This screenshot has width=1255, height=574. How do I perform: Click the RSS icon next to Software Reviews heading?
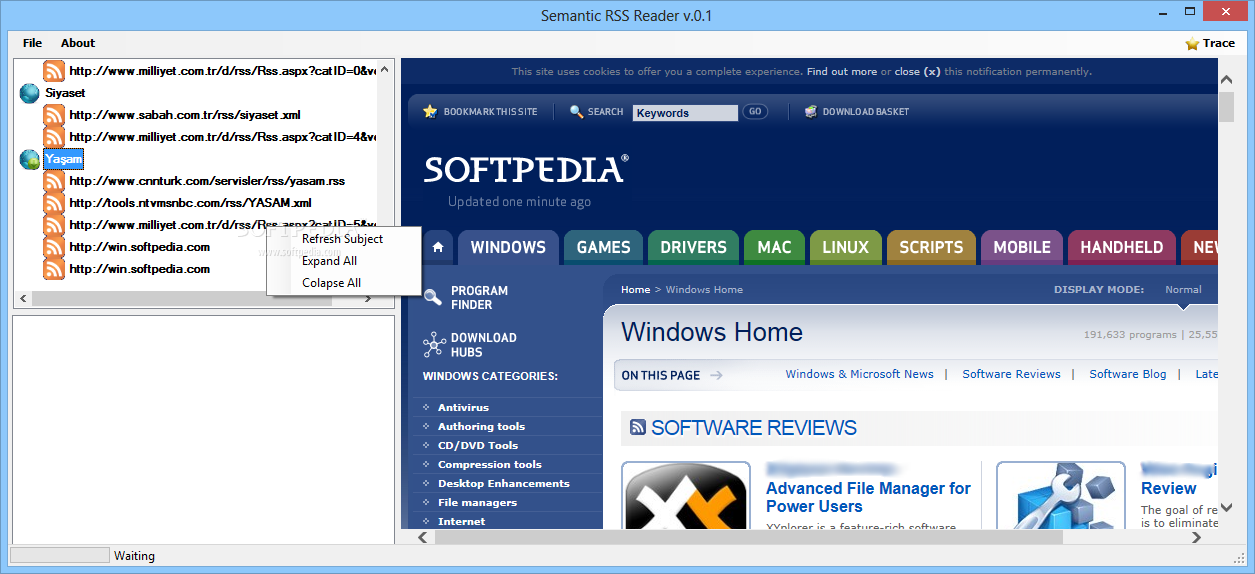(x=638, y=427)
